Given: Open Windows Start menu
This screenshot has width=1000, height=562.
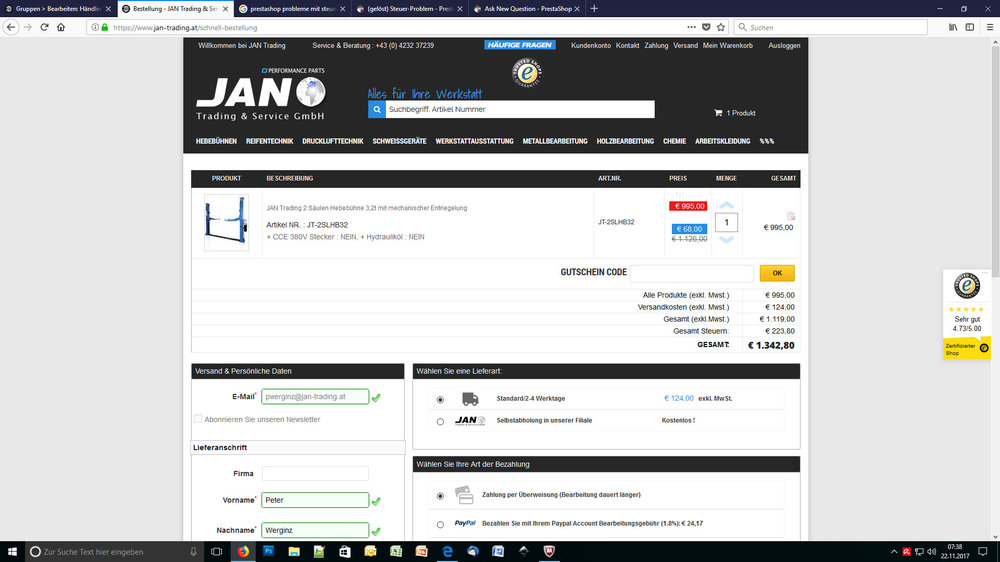Looking at the screenshot, I should 12,552.
